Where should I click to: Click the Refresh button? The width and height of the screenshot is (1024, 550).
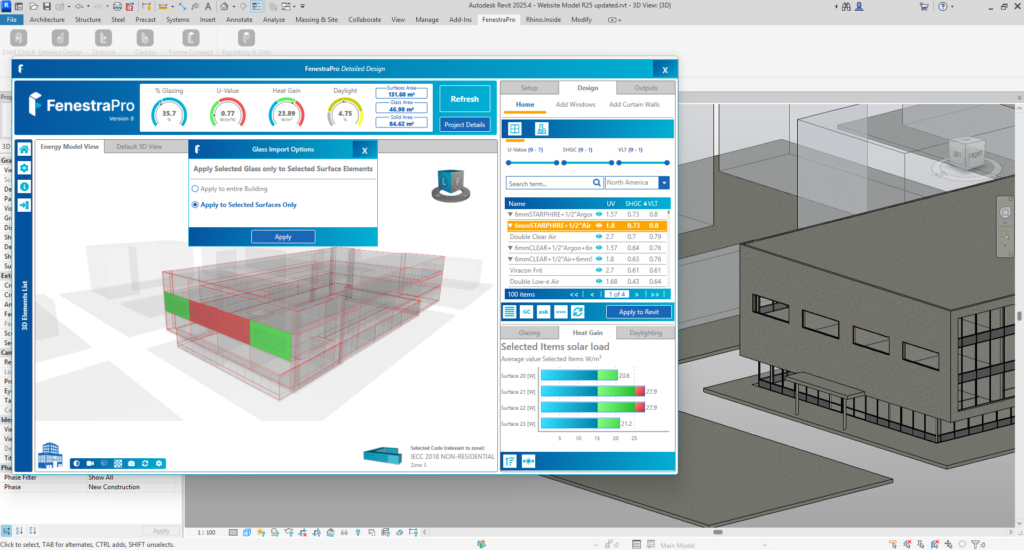coord(464,99)
